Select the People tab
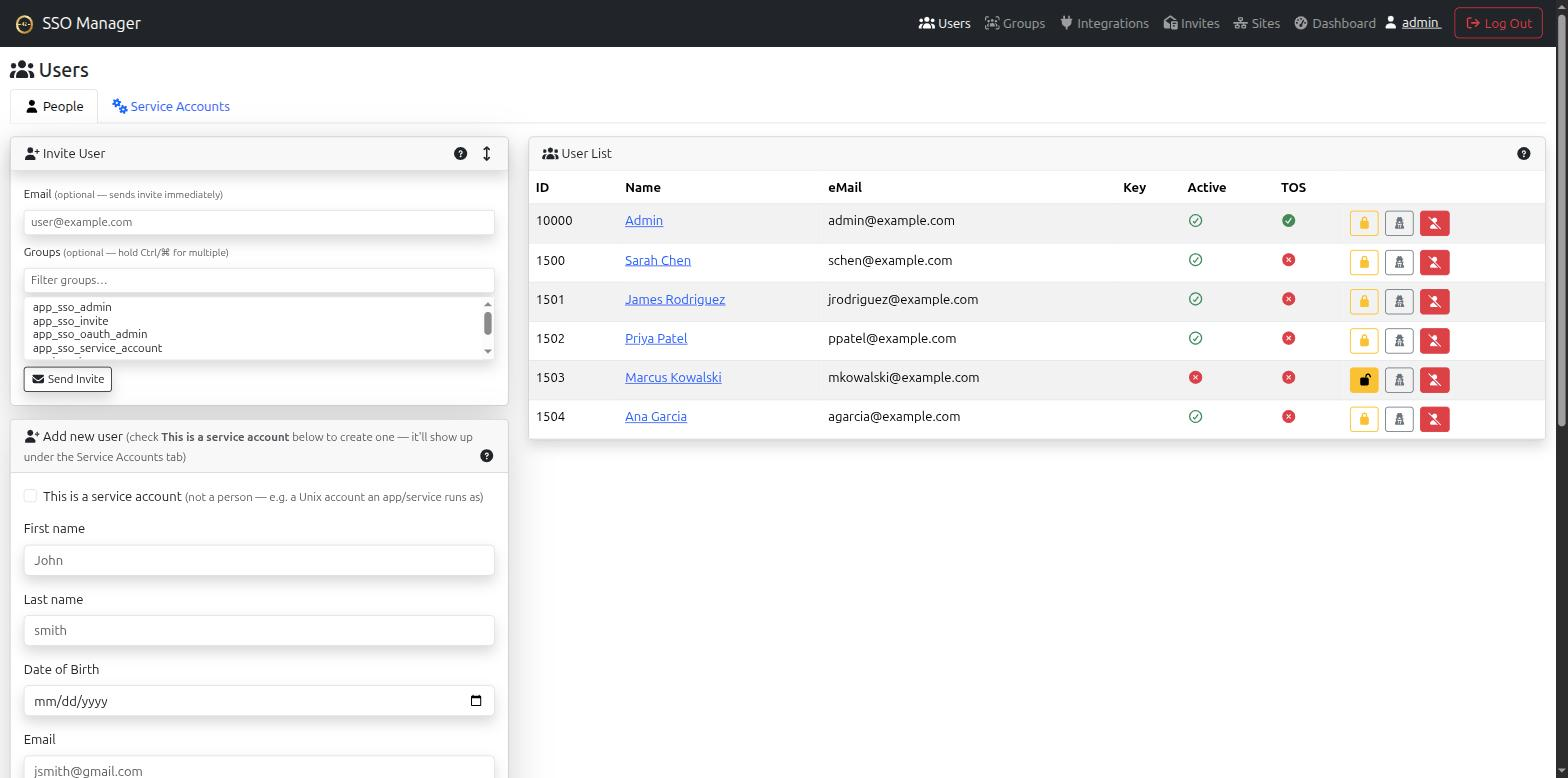Image resolution: width=1568 pixels, height=778 pixels. [54, 106]
